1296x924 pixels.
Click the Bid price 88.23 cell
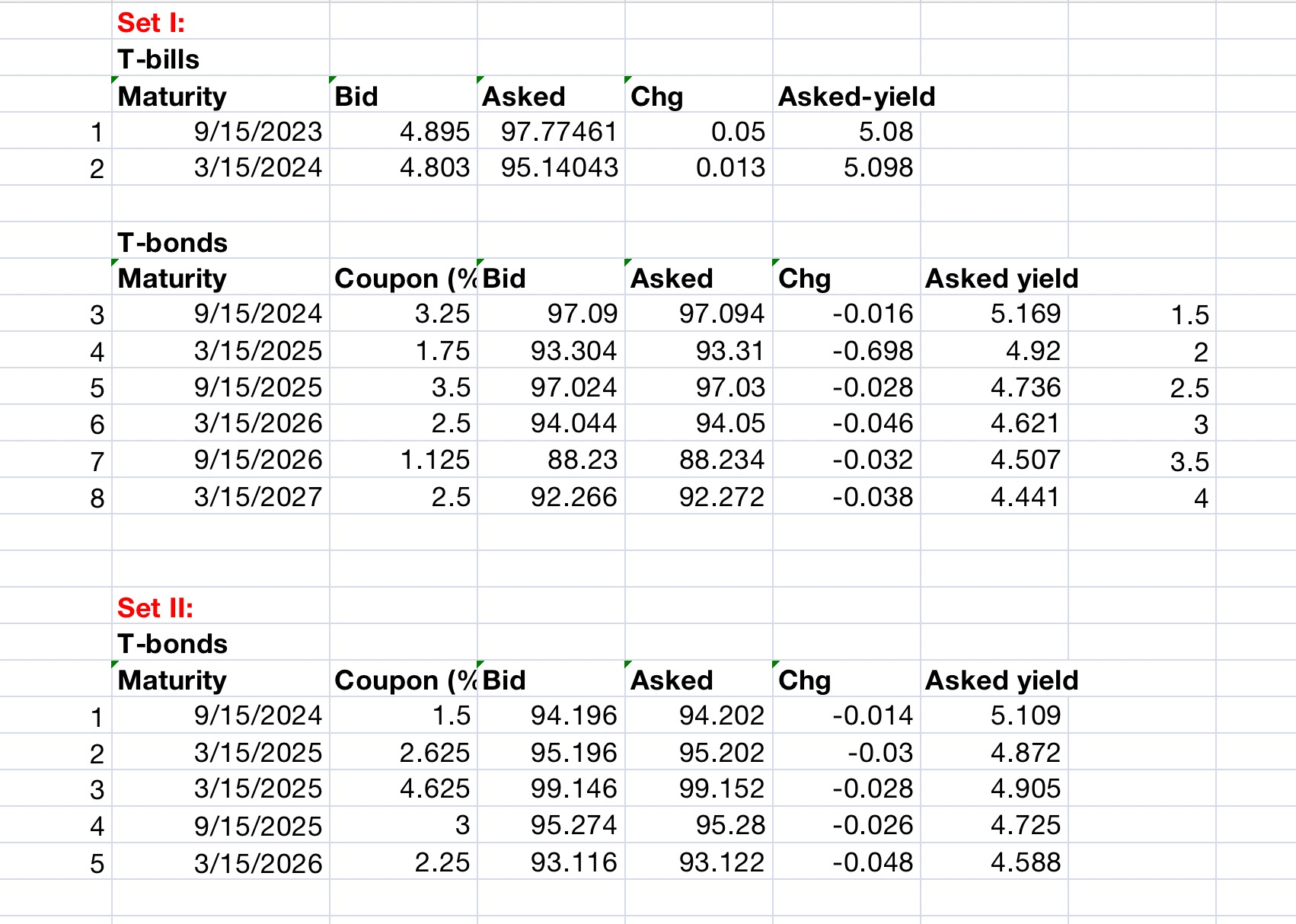tap(551, 460)
